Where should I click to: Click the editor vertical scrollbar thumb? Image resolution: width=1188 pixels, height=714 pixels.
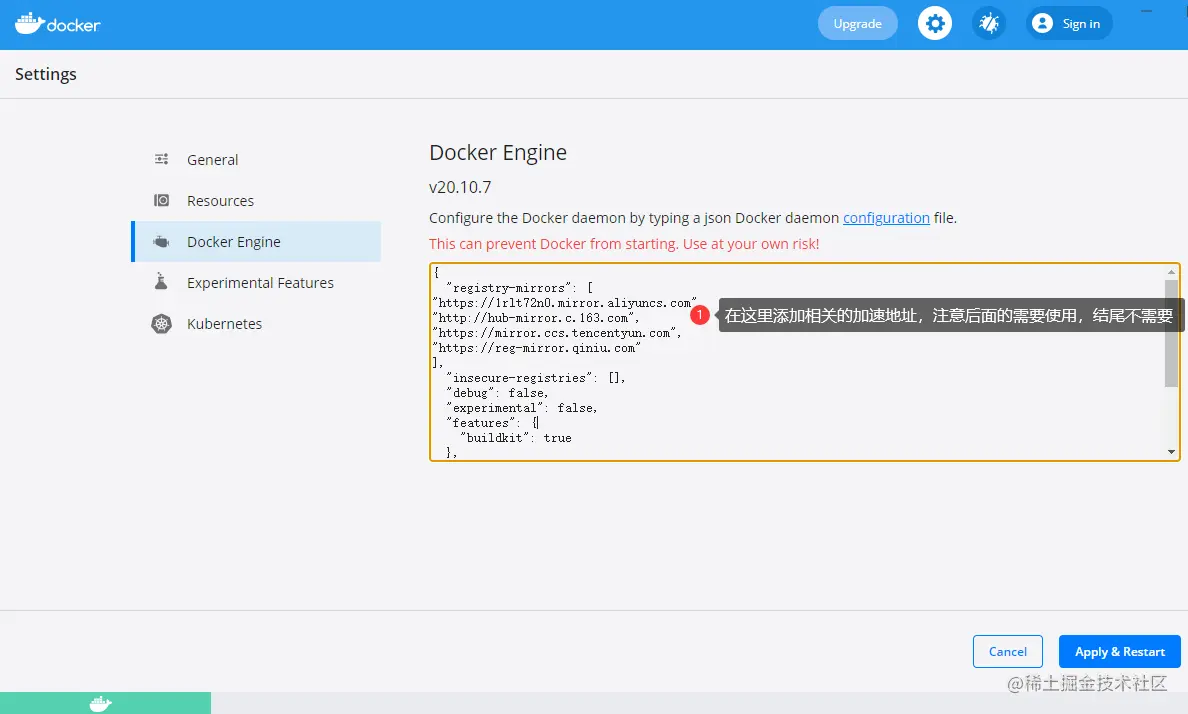pos(1171,332)
